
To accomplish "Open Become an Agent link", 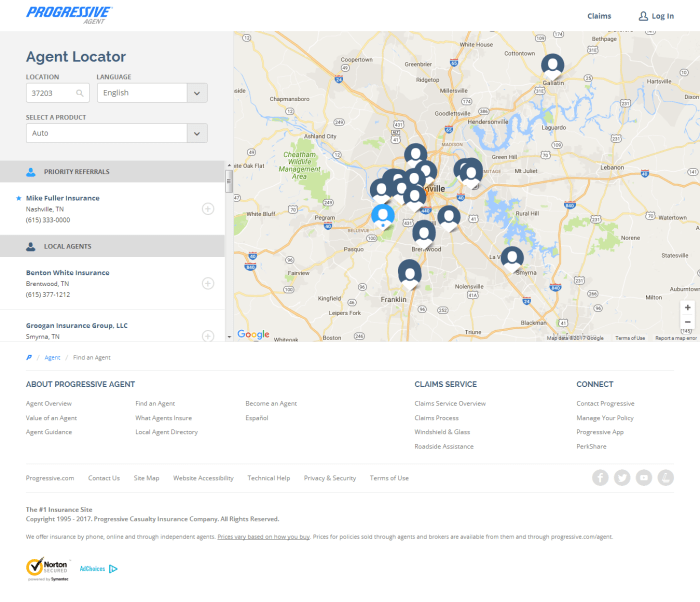I will click(271, 403).
